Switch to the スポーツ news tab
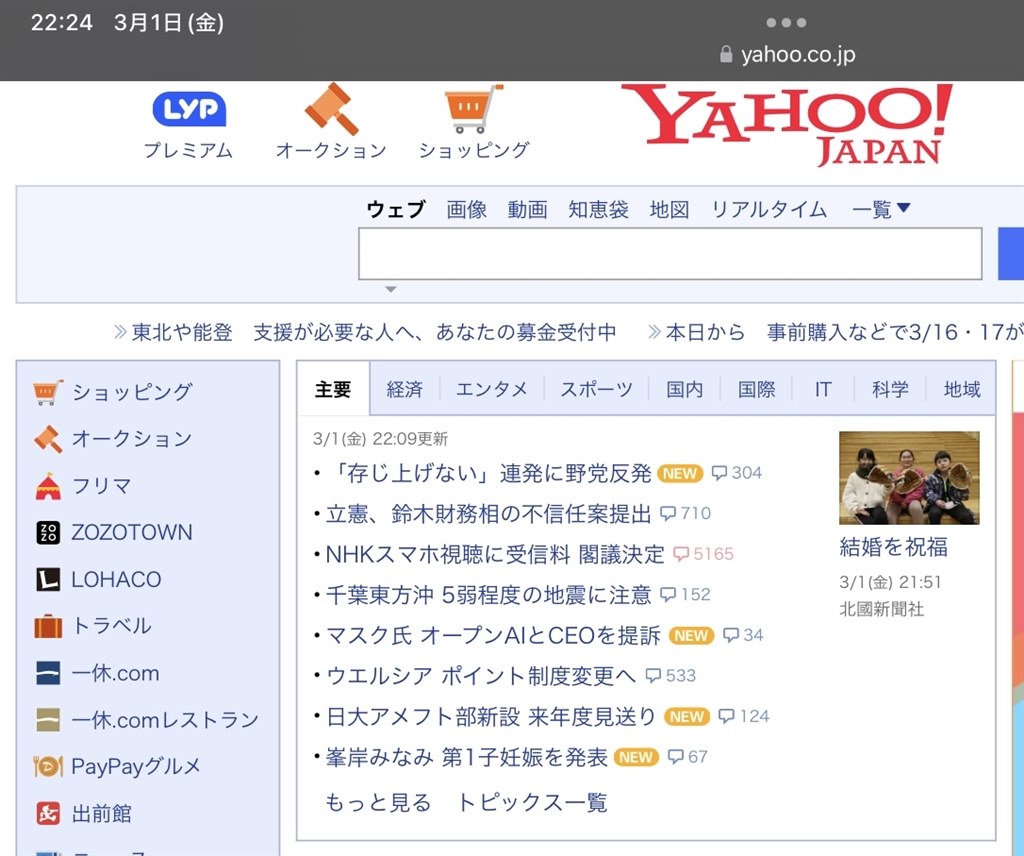Image resolution: width=1024 pixels, height=856 pixels. pos(596,389)
